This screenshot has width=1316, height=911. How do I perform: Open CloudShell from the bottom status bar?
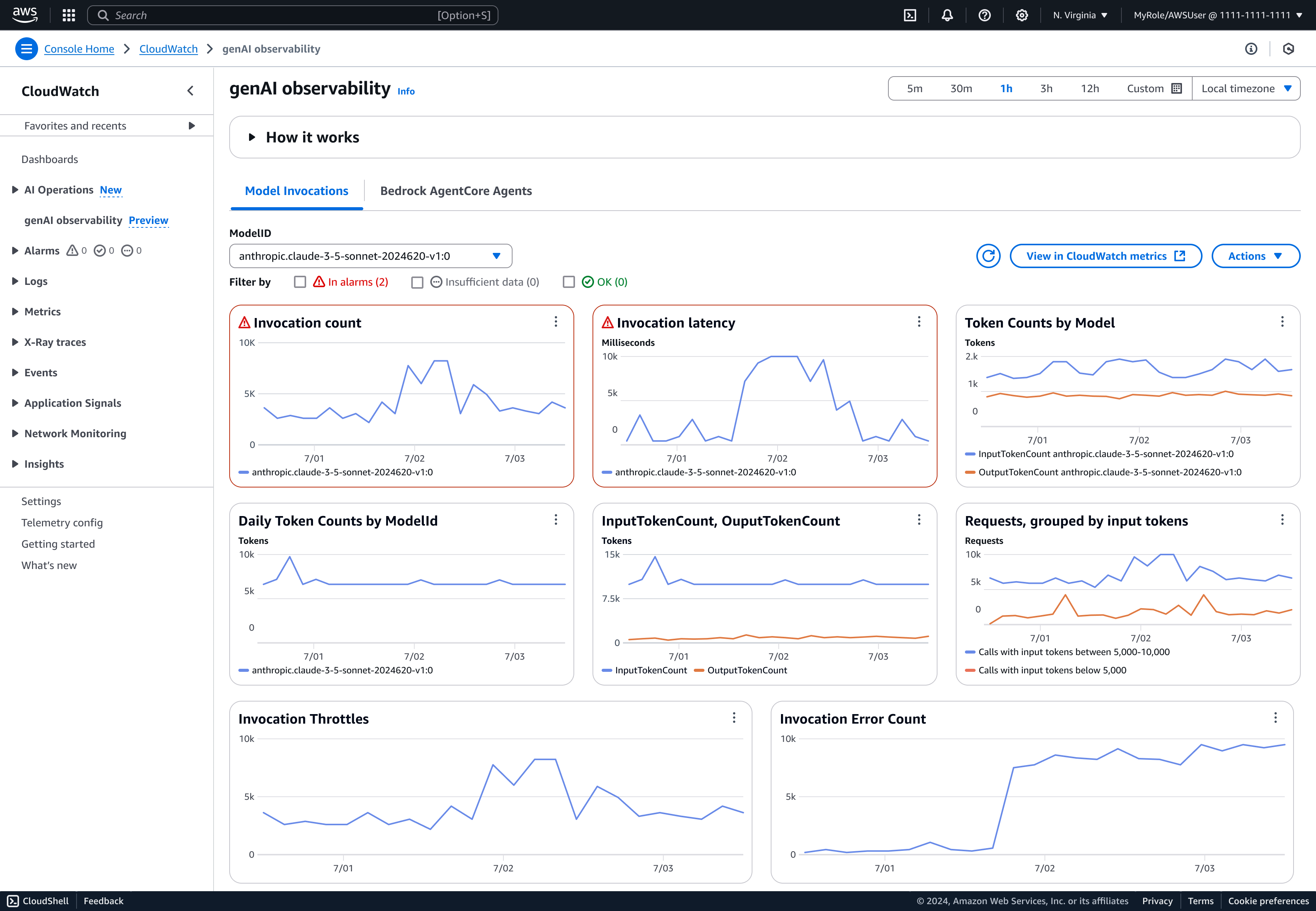pyautogui.click(x=38, y=901)
